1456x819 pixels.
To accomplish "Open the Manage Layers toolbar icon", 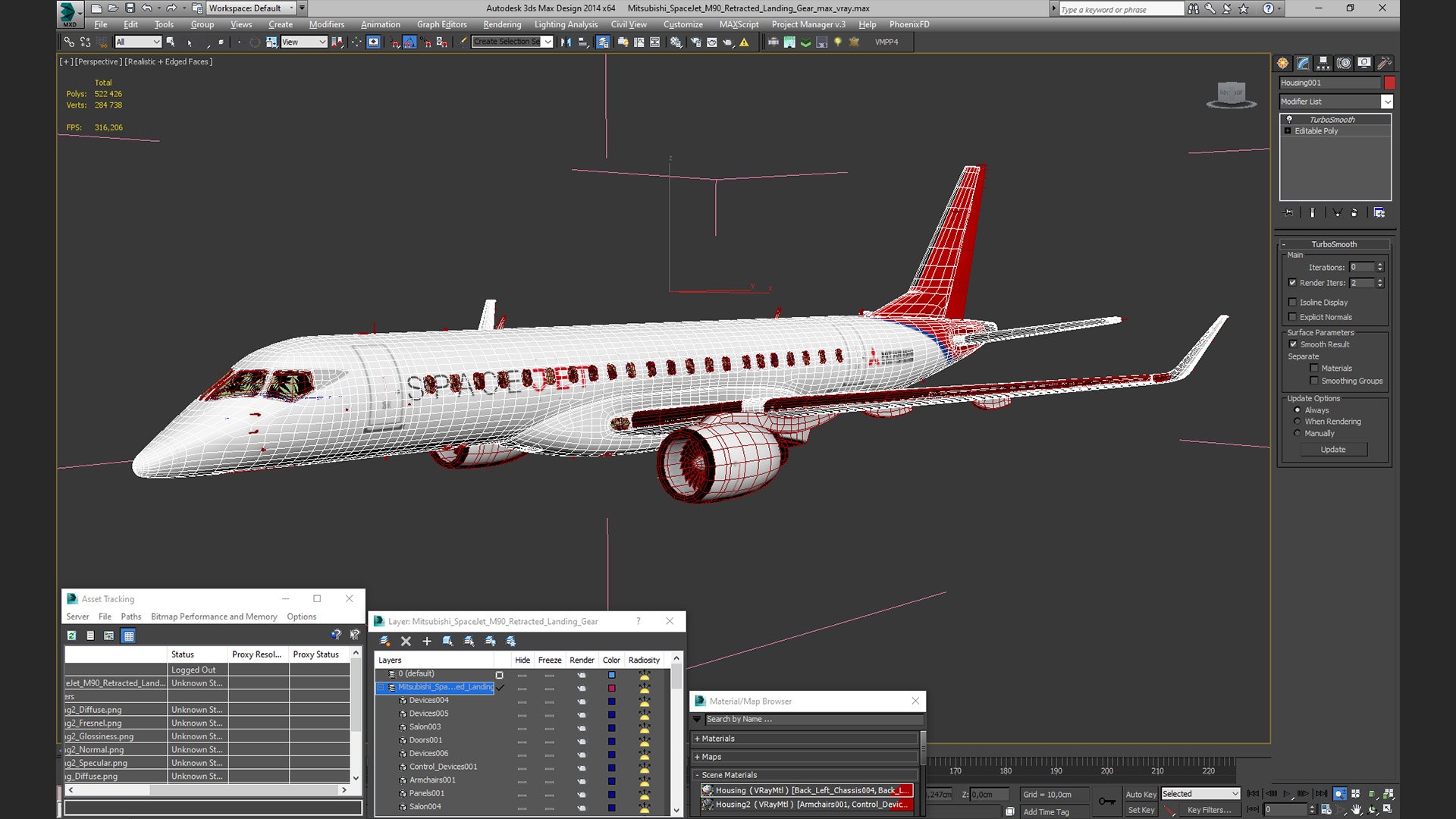I will [603, 42].
